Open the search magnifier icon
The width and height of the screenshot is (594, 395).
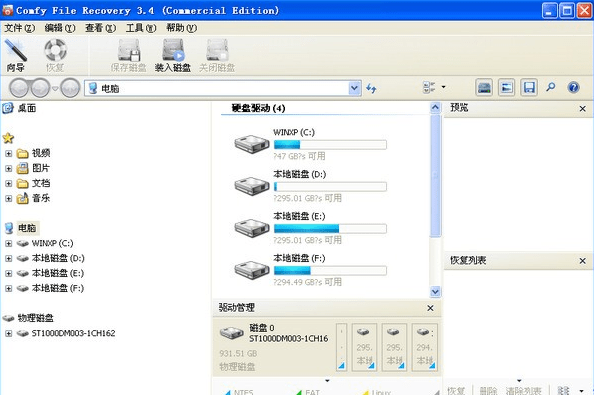point(551,87)
